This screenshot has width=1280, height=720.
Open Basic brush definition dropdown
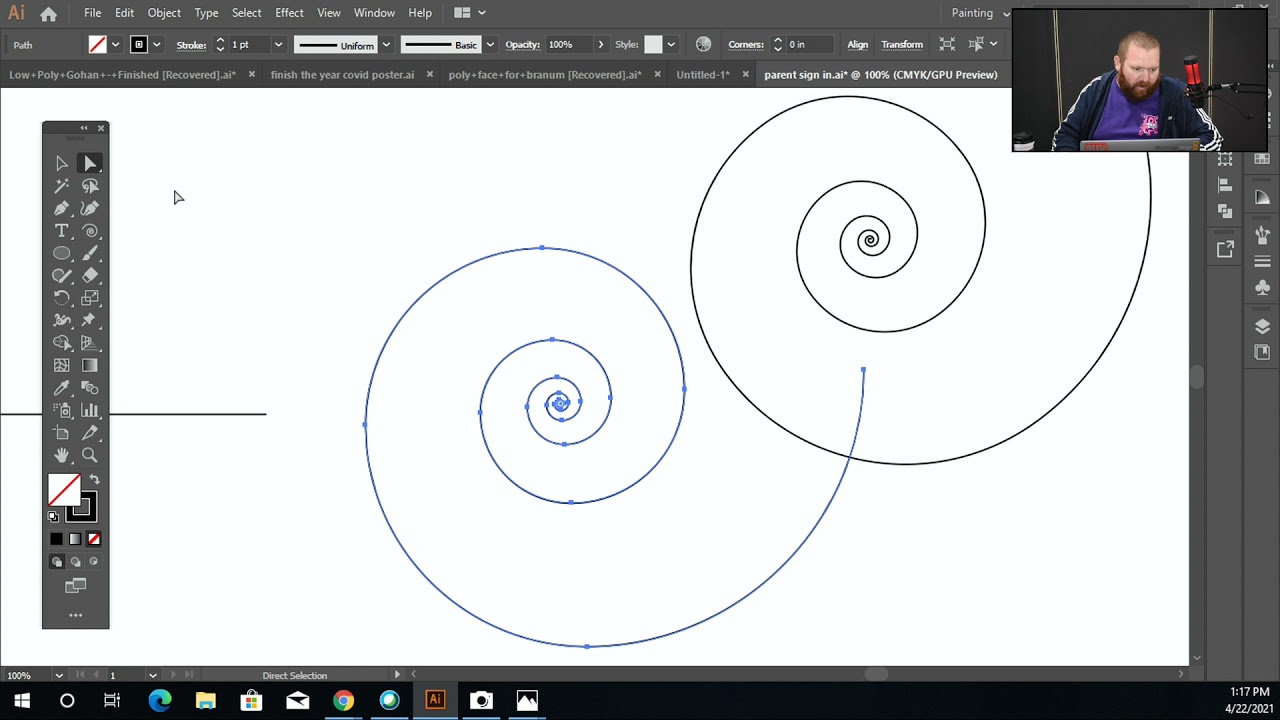click(x=489, y=44)
